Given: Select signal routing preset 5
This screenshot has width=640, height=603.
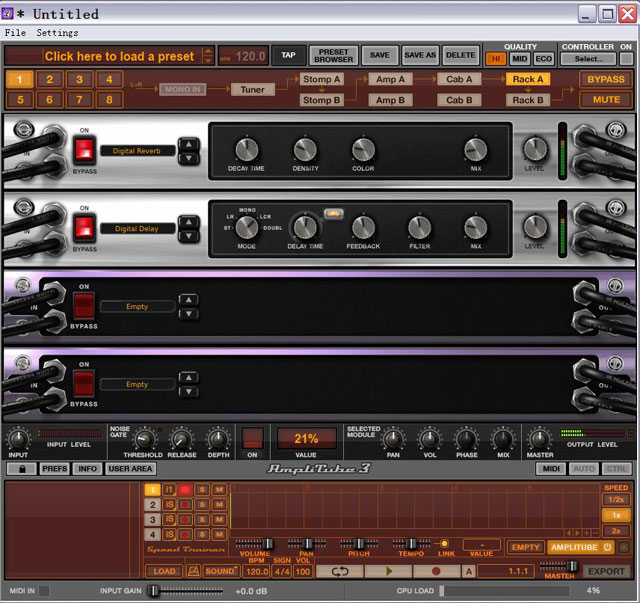Looking at the screenshot, I should (x=20, y=100).
